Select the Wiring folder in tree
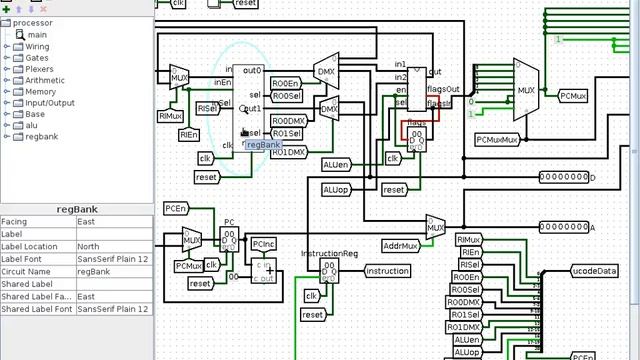640x360 pixels. (x=31, y=47)
